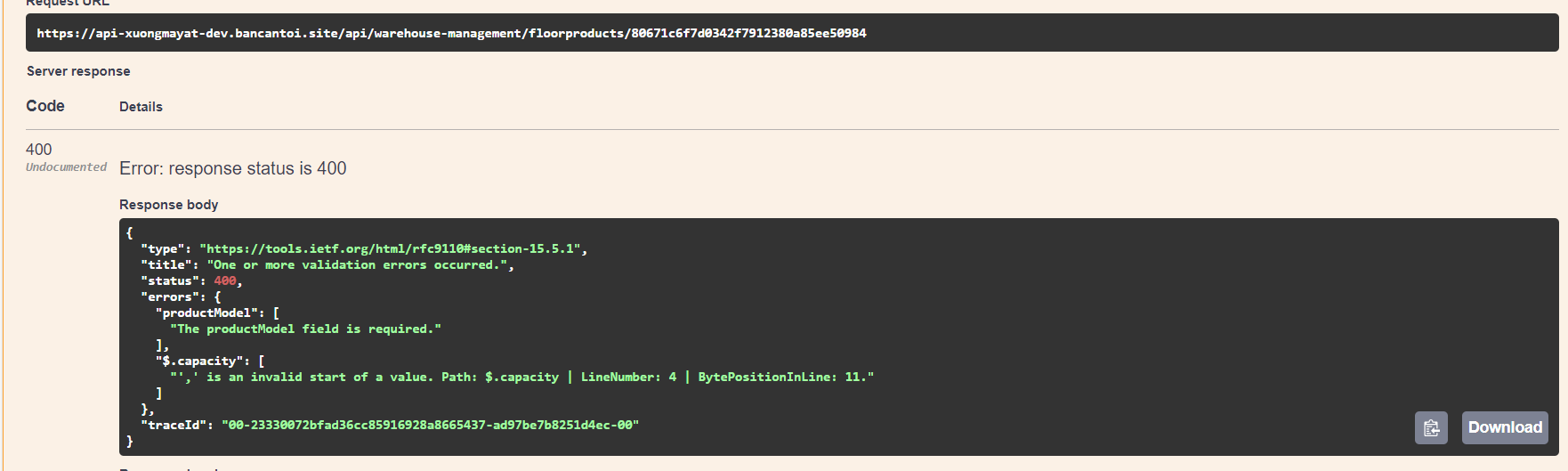Click the Request URL text box
1568x471 pixels.
[451, 34]
